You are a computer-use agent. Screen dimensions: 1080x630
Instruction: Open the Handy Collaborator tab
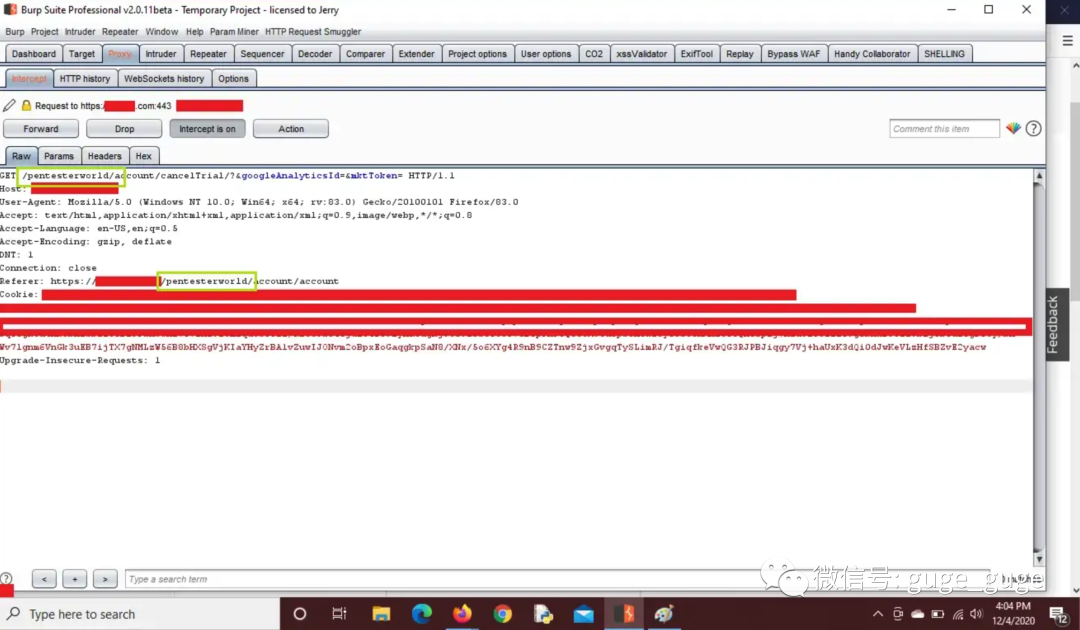tap(872, 54)
